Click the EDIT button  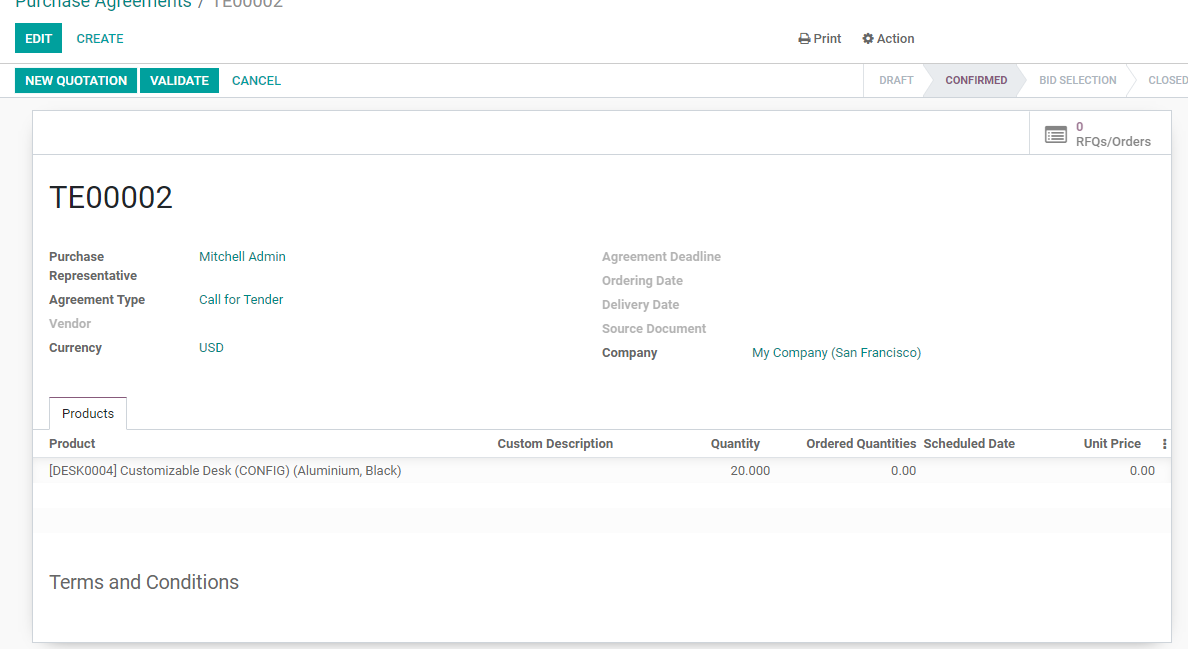[x=38, y=39]
